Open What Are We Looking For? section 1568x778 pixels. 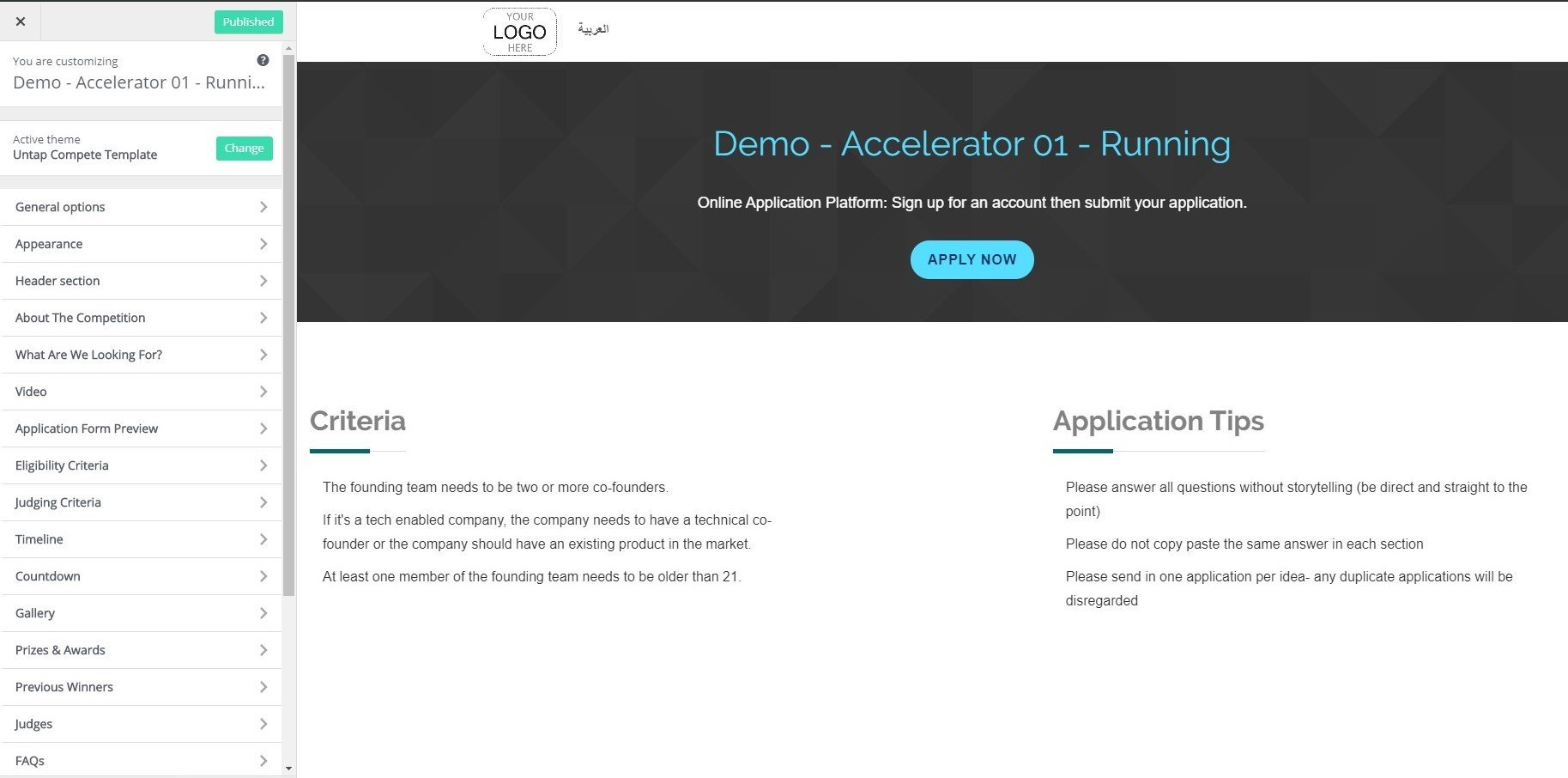[142, 355]
